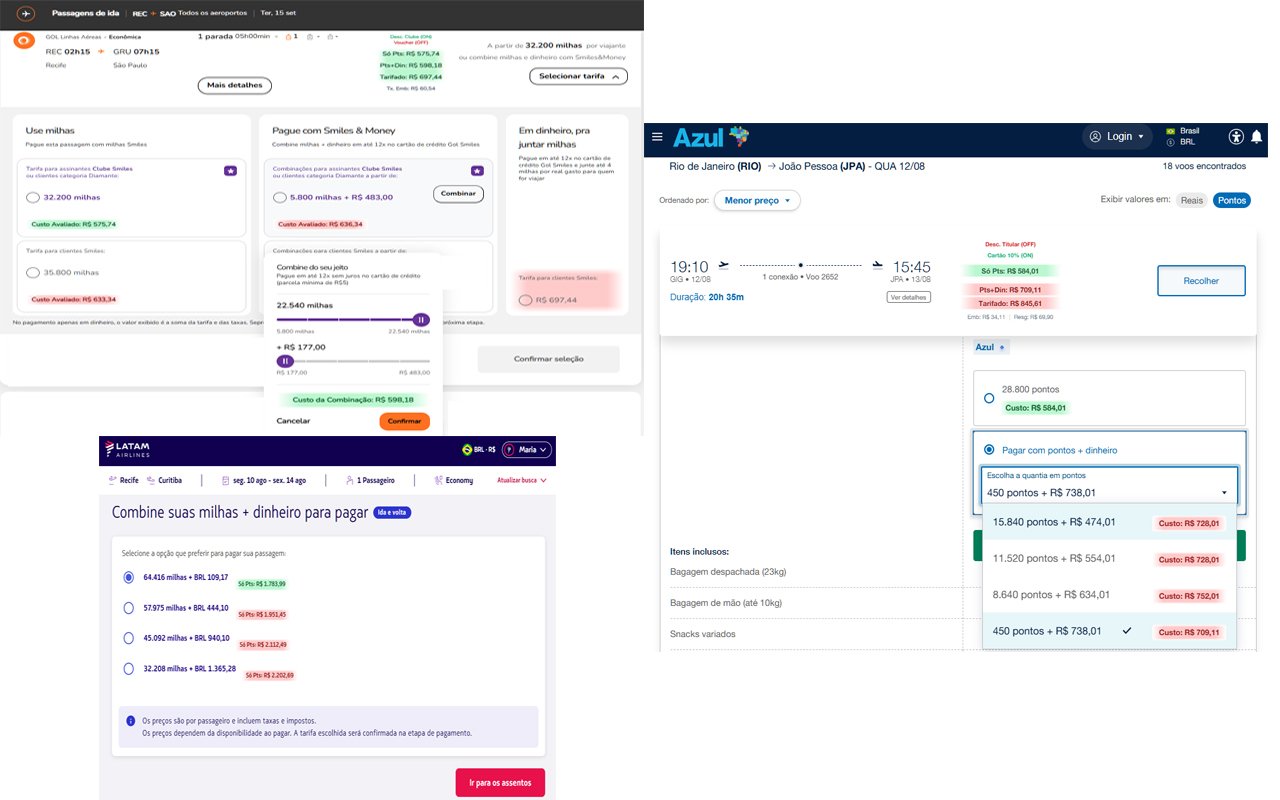Click the orange Confirmar button
The image size is (1280, 800).
pyautogui.click(x=404, y=421)
